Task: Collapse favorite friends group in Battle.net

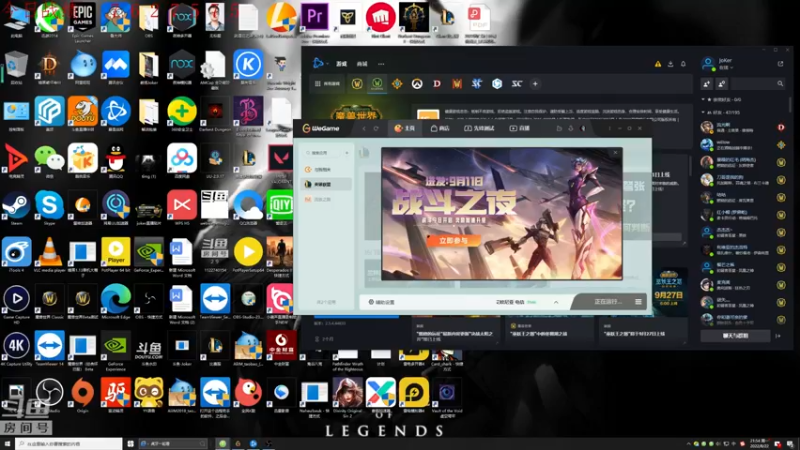Action: (704, 99)
